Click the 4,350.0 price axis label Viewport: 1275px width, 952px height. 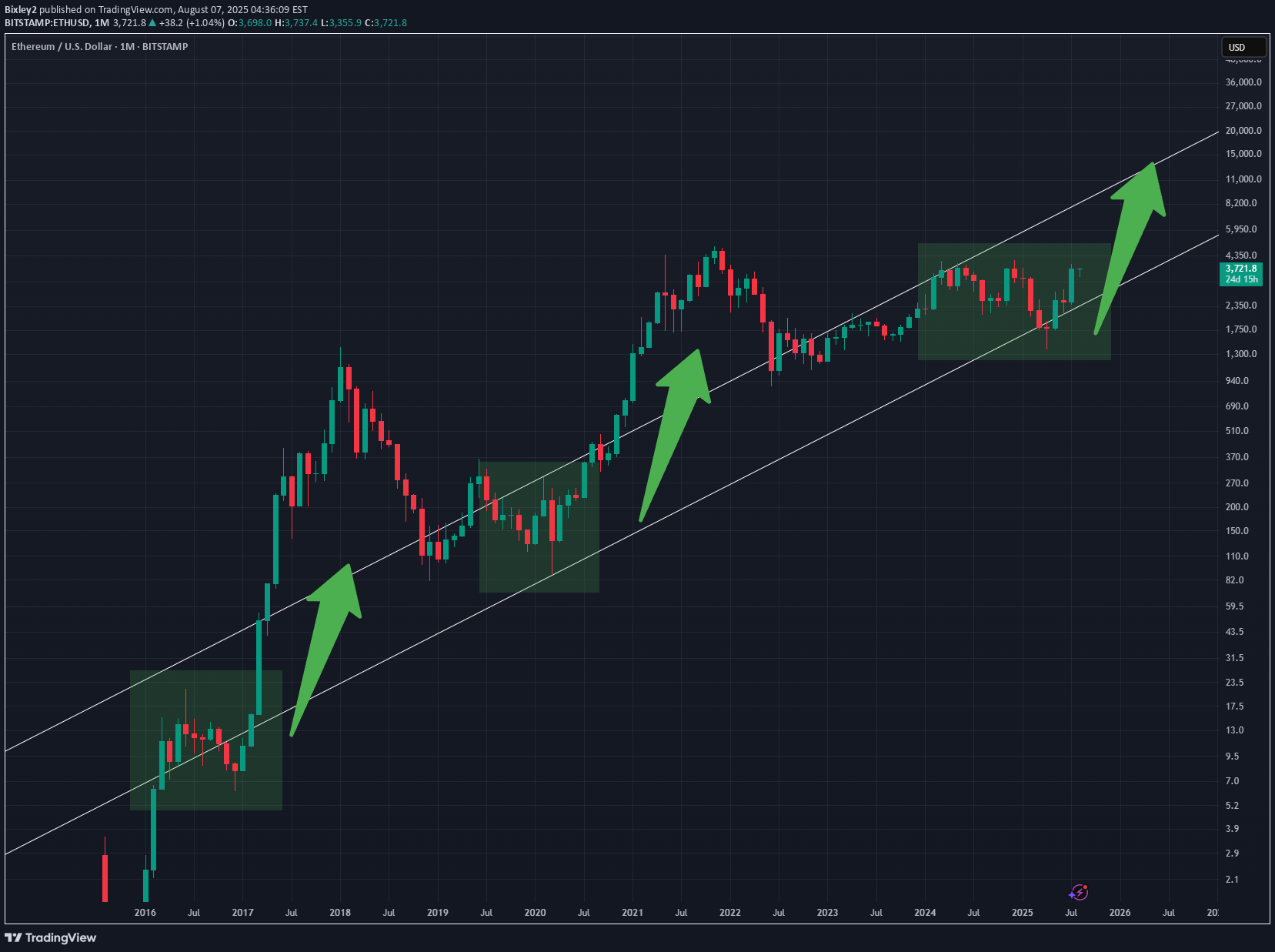[x=1241, y=256]
